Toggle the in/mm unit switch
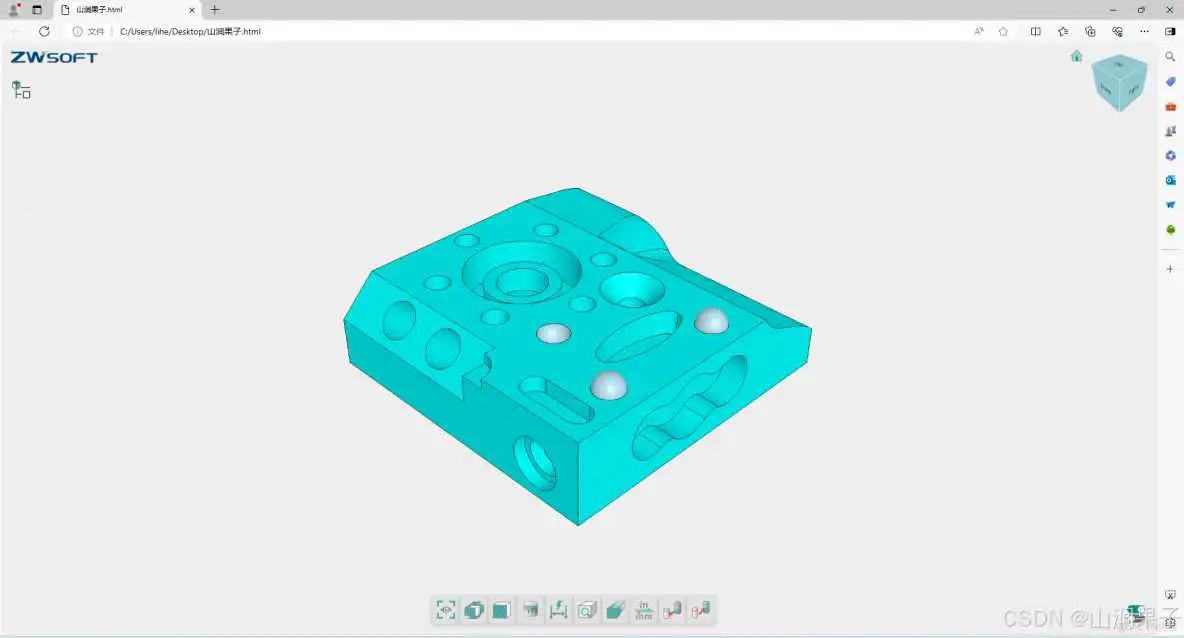This screenshot has height=638, width=1184. pos(644,610)
